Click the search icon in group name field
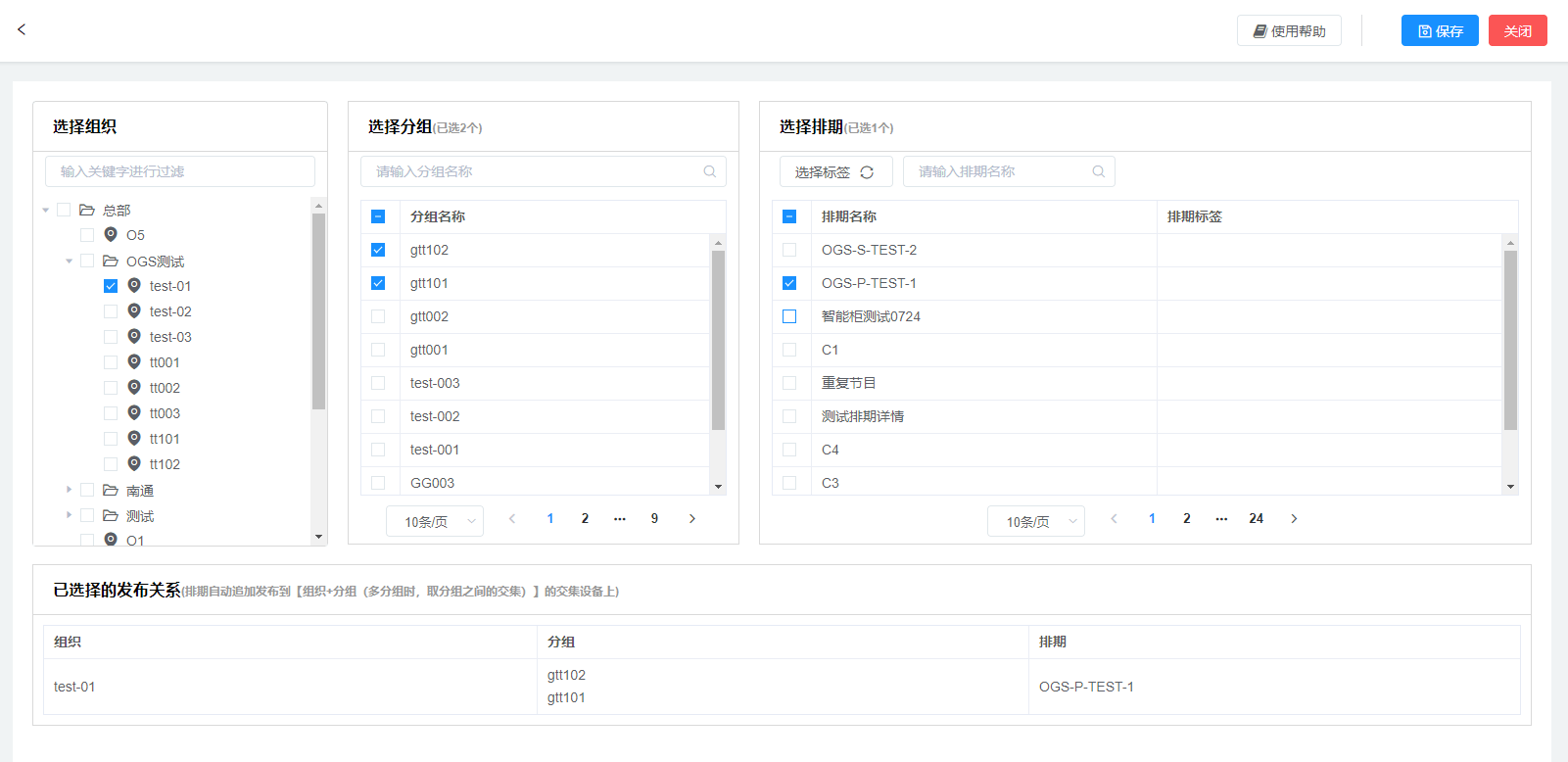1568x762 pixels. pos(710,171)
